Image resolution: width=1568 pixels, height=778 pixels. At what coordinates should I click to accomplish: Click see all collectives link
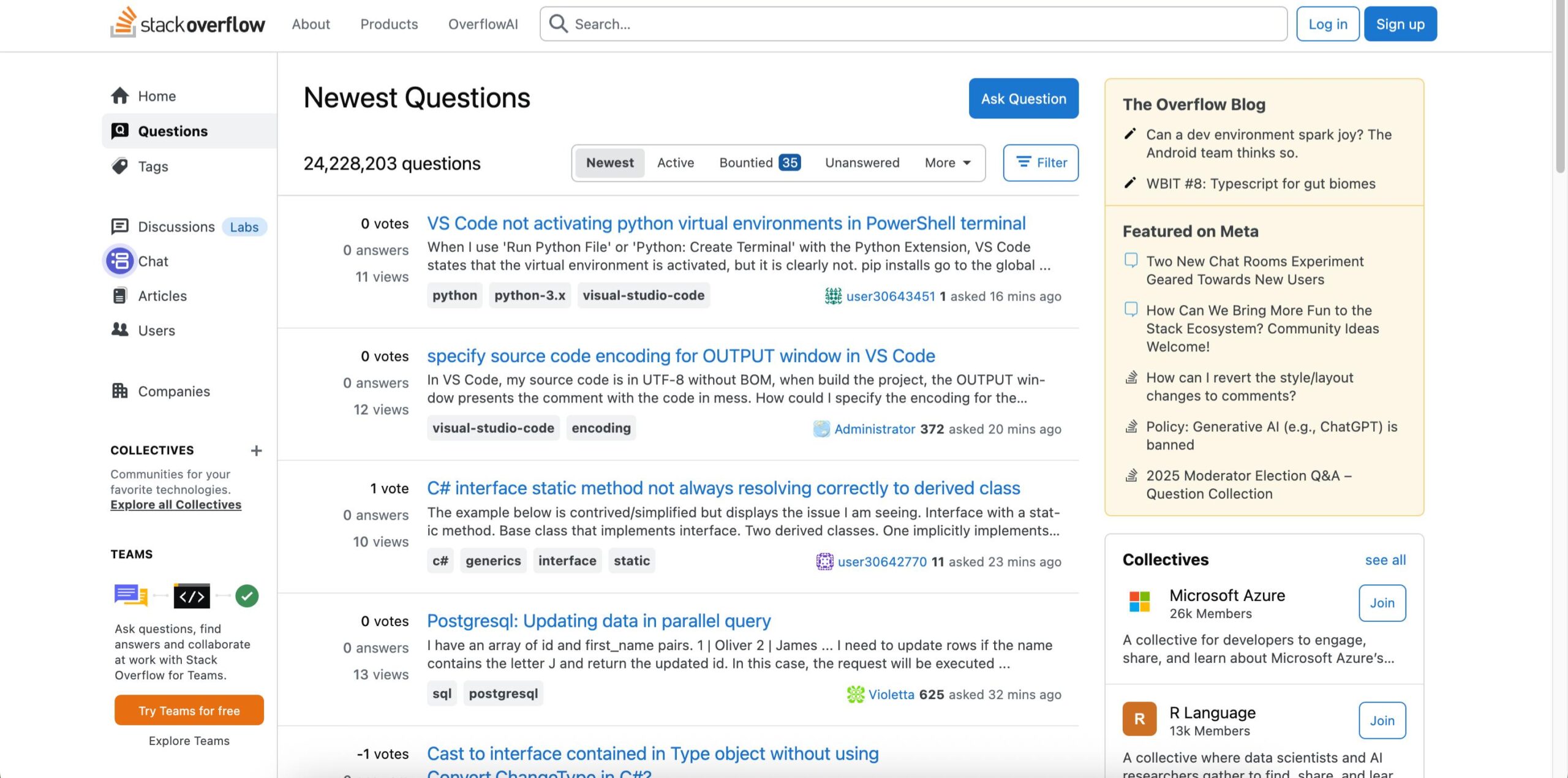[1385, 560]
